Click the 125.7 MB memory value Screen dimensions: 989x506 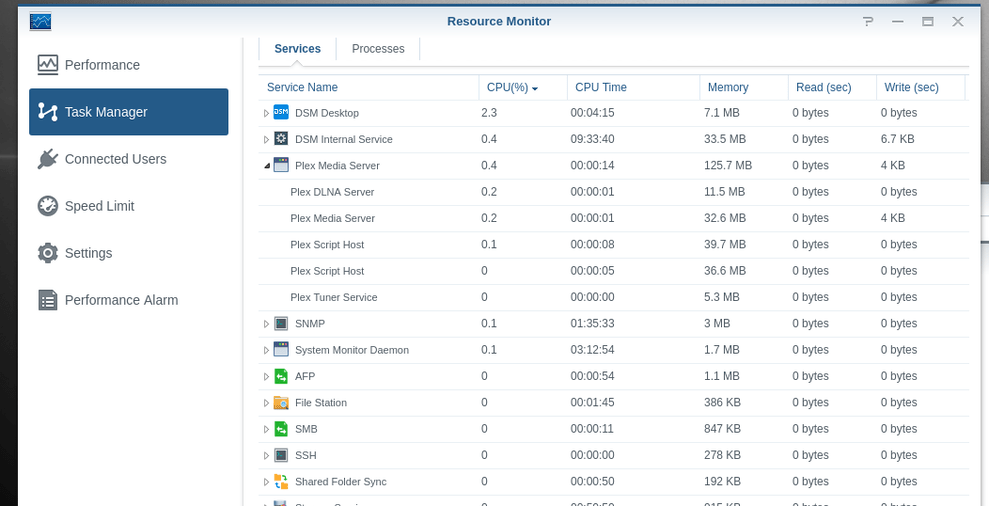coord(728,165)
